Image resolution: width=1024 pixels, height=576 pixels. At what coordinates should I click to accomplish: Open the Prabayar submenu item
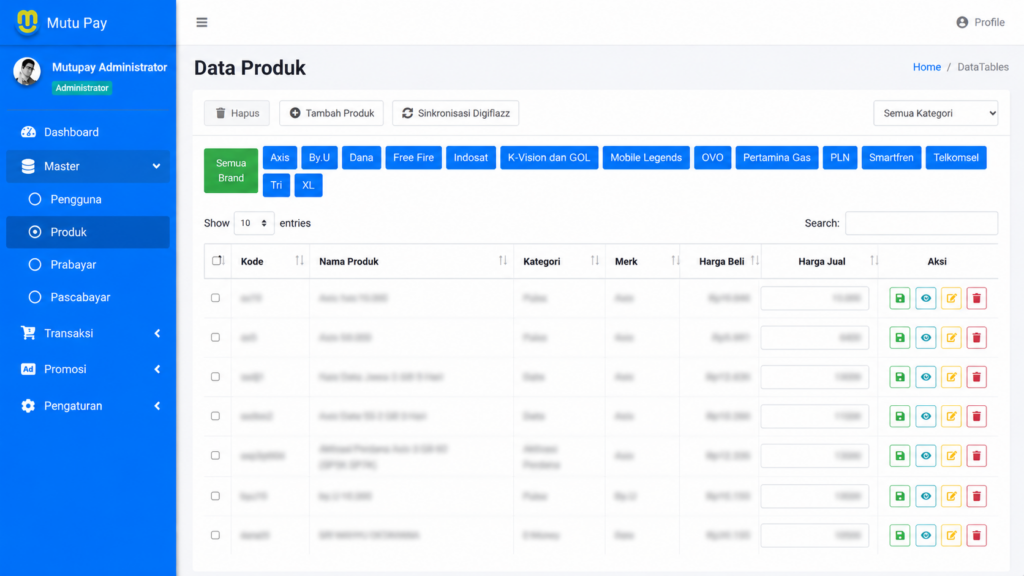[x=88, y=264]
